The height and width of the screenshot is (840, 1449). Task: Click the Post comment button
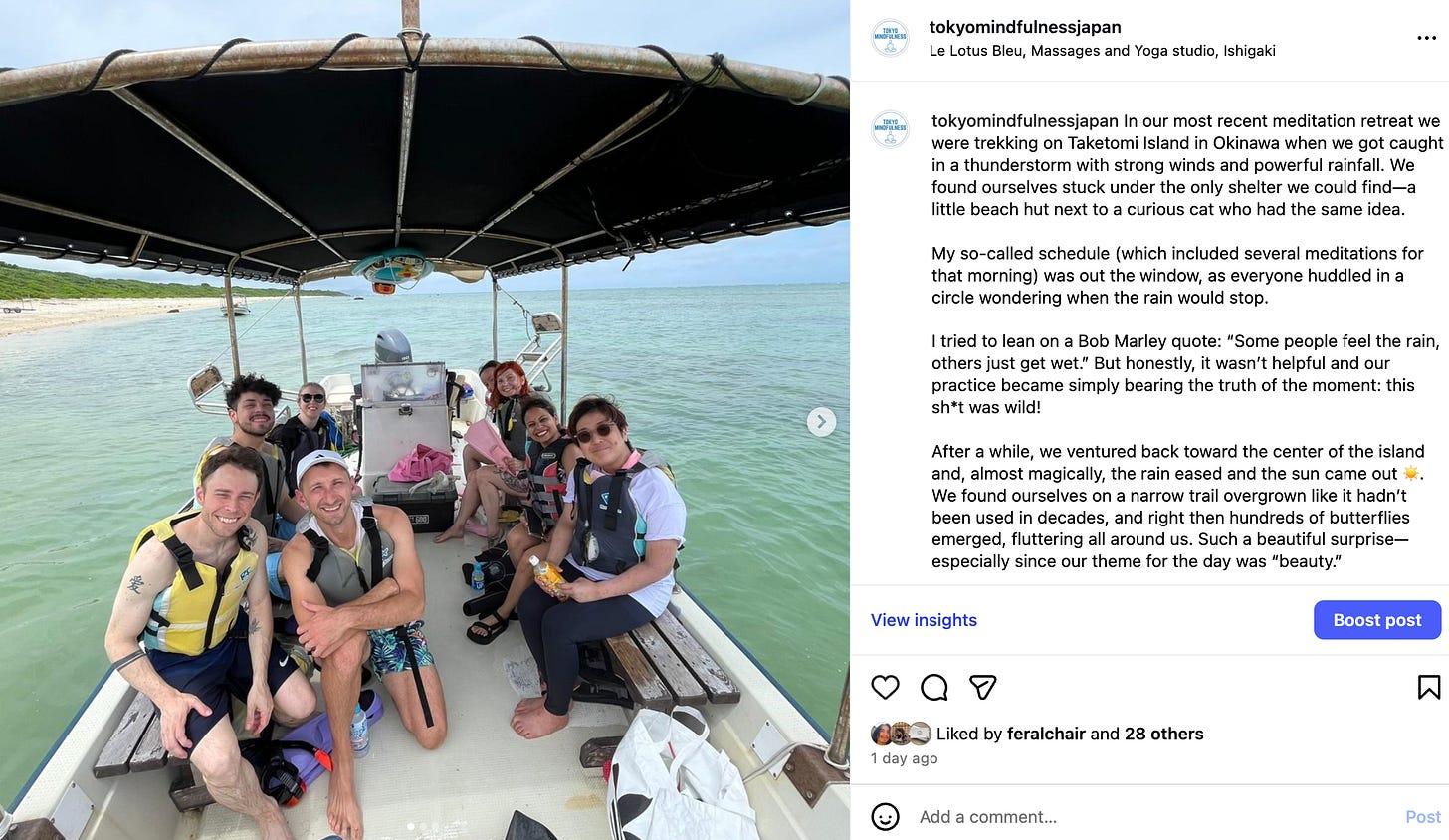click(x=1423, y=817)
